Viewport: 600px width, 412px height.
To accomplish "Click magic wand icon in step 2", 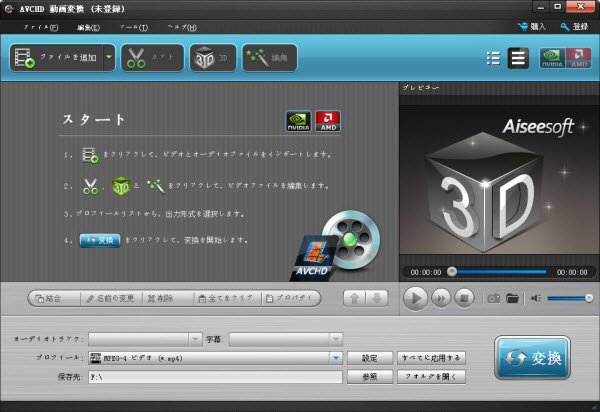I will (156, 186).
